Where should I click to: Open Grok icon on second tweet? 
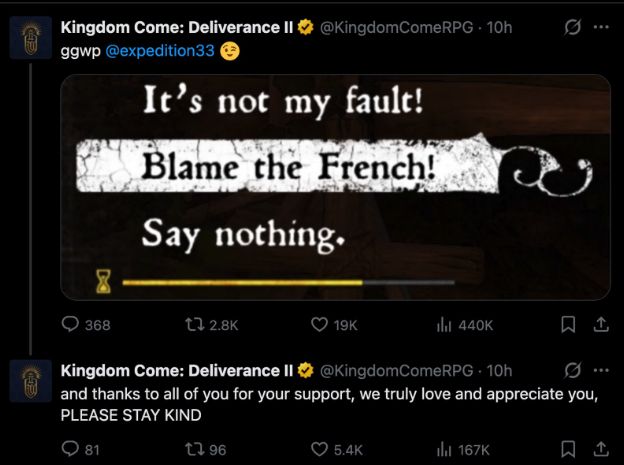point(573,370)
